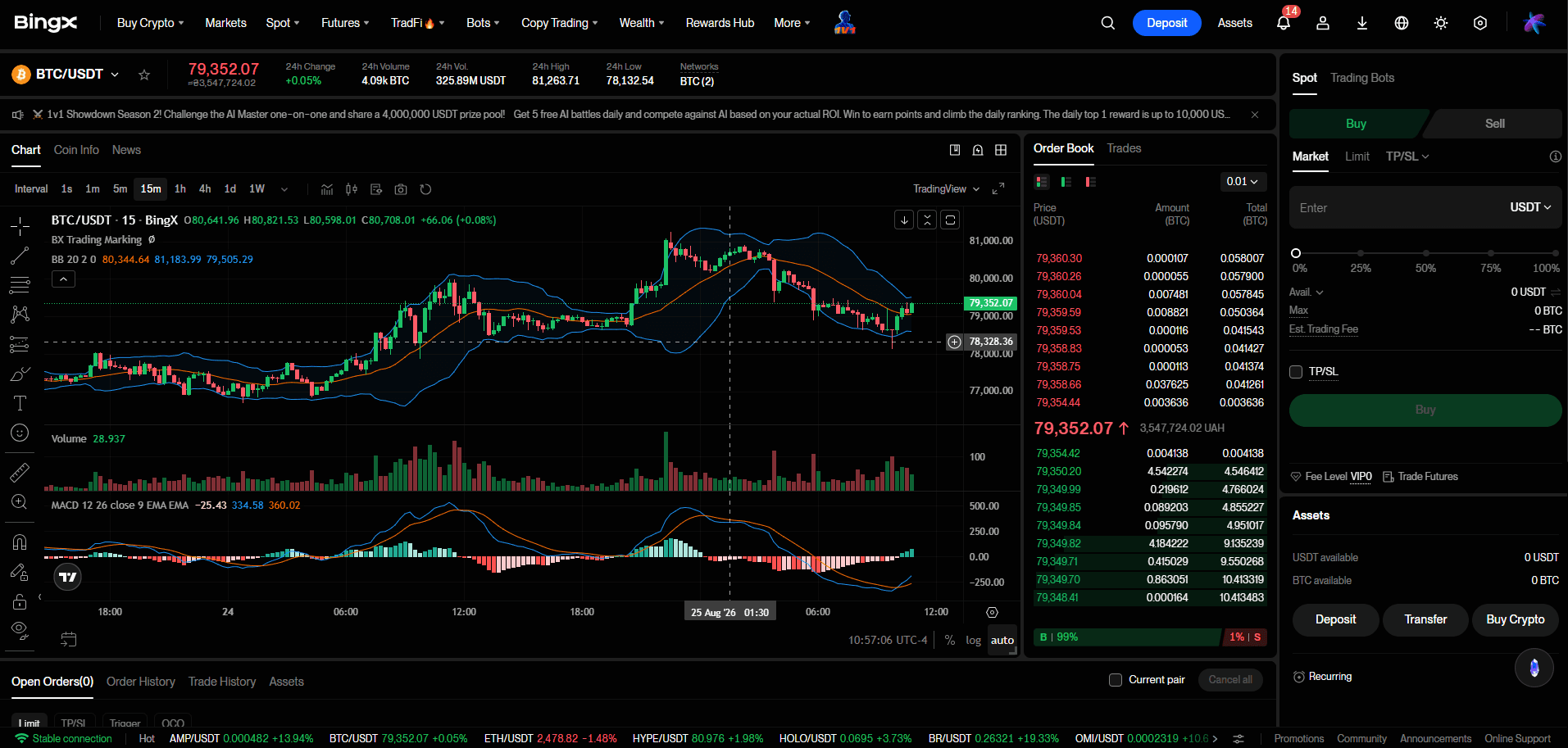The height and width of the screenshot is (748, 1568).
Task: Open the user profile icon
Action: pyautogui.click(x=1323, y=23)
